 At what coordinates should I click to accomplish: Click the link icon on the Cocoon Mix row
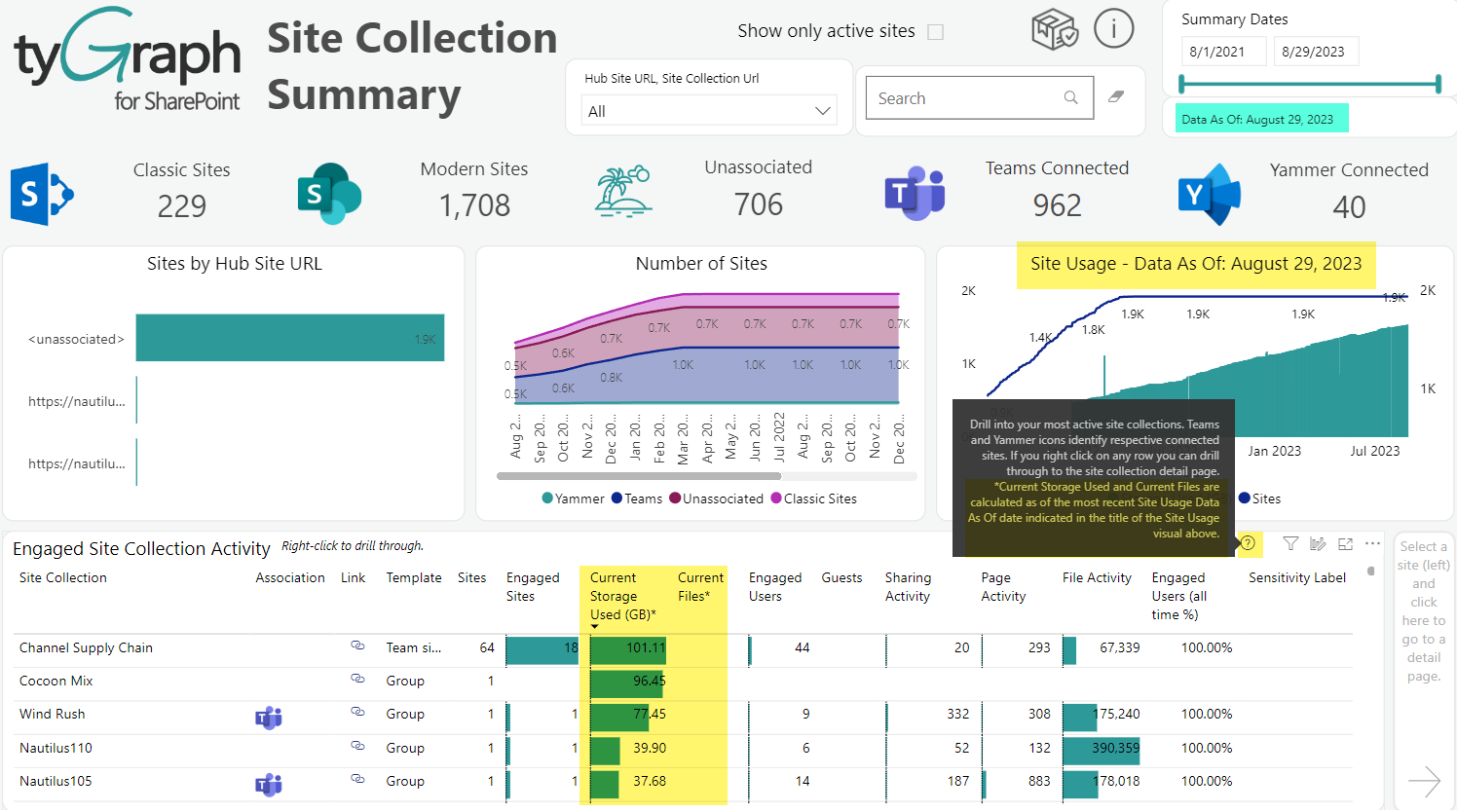[x=357, y=681]
